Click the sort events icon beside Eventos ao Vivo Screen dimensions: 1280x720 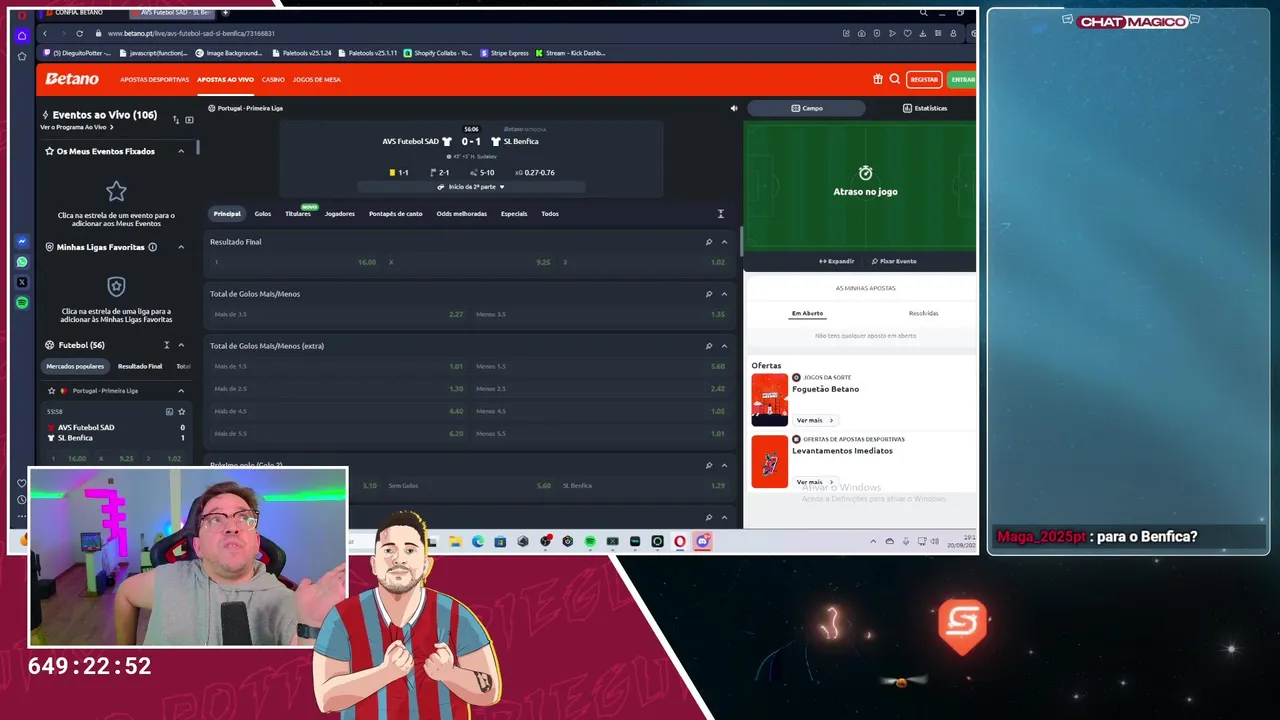176,120
